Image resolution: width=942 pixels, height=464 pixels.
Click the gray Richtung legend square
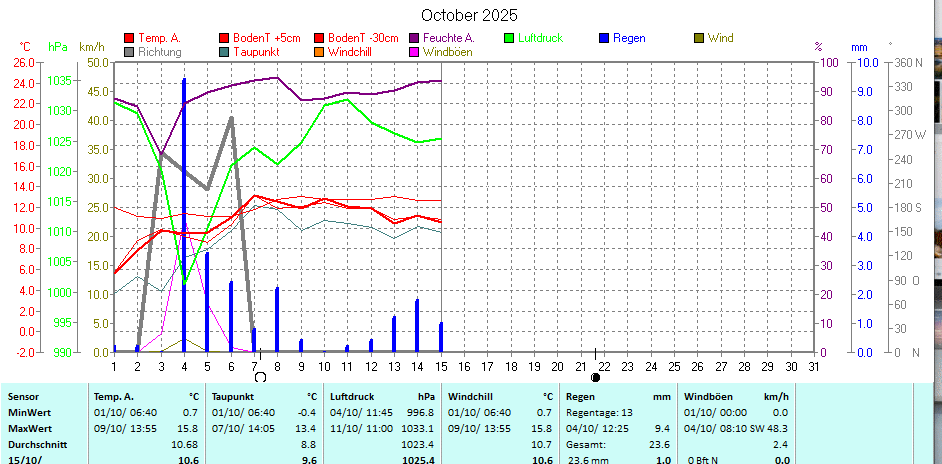(x=129, y=51)
